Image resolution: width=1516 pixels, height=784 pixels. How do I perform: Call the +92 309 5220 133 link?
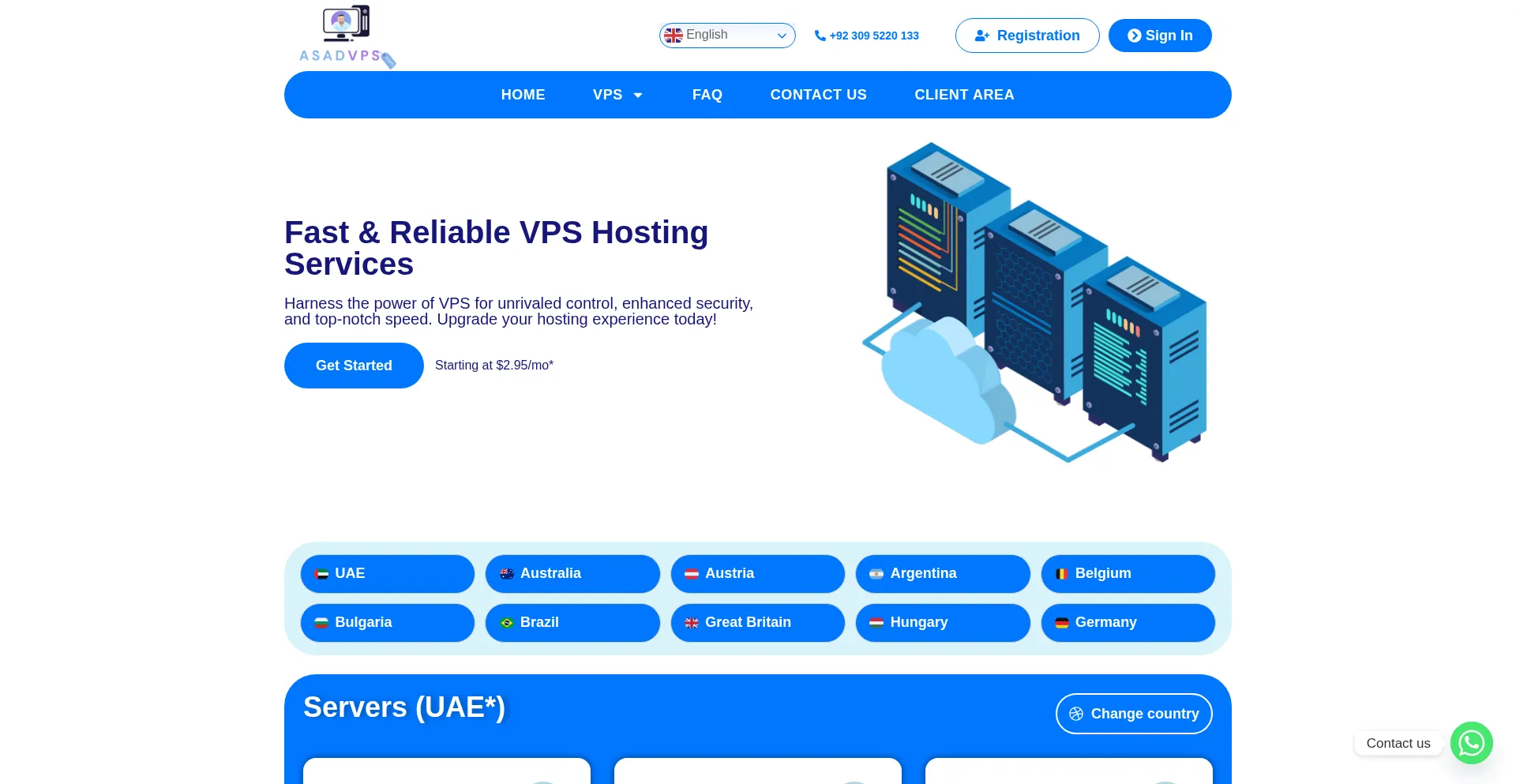click(x=873, y=36)
